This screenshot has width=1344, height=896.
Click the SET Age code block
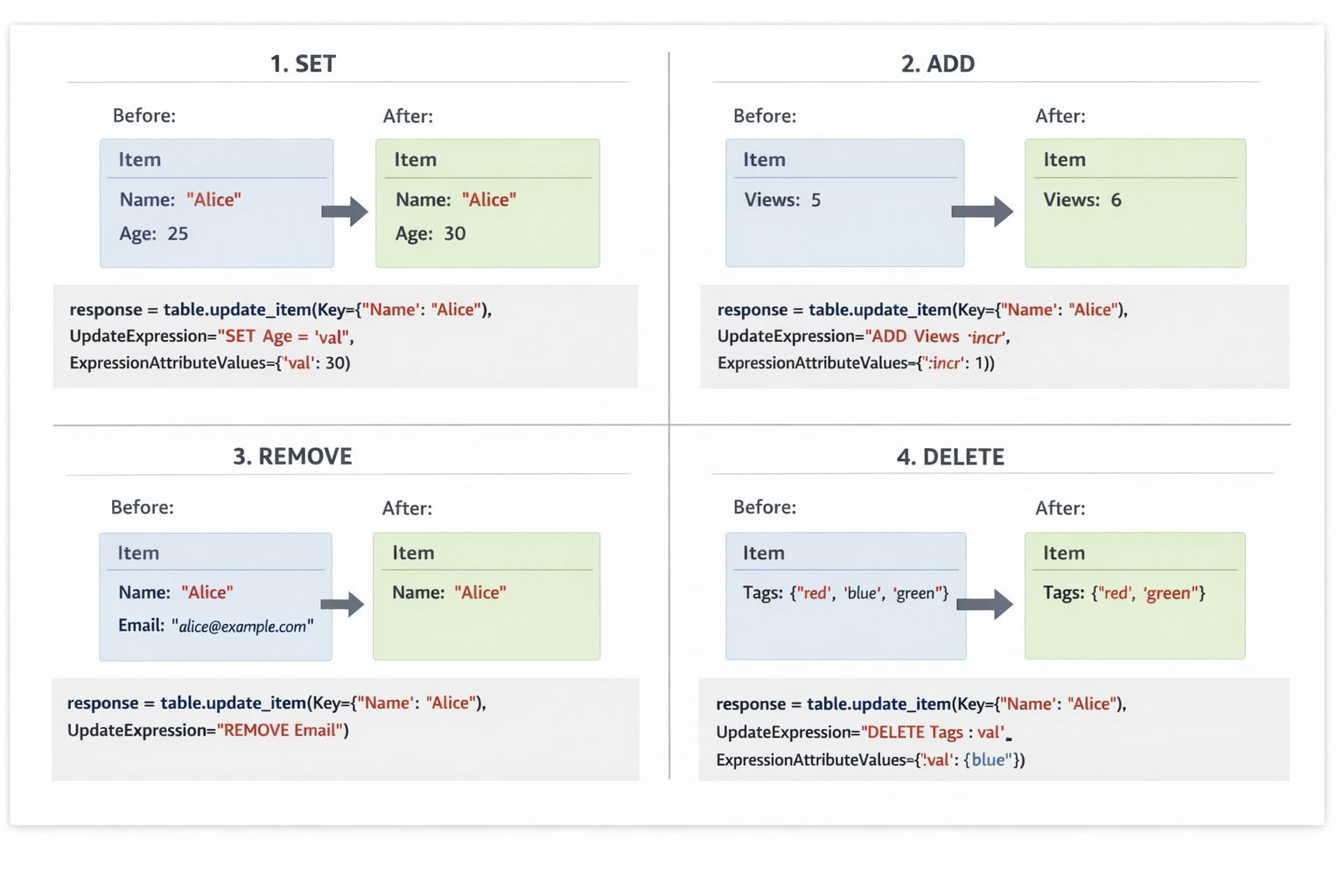[x=345, y=336]
